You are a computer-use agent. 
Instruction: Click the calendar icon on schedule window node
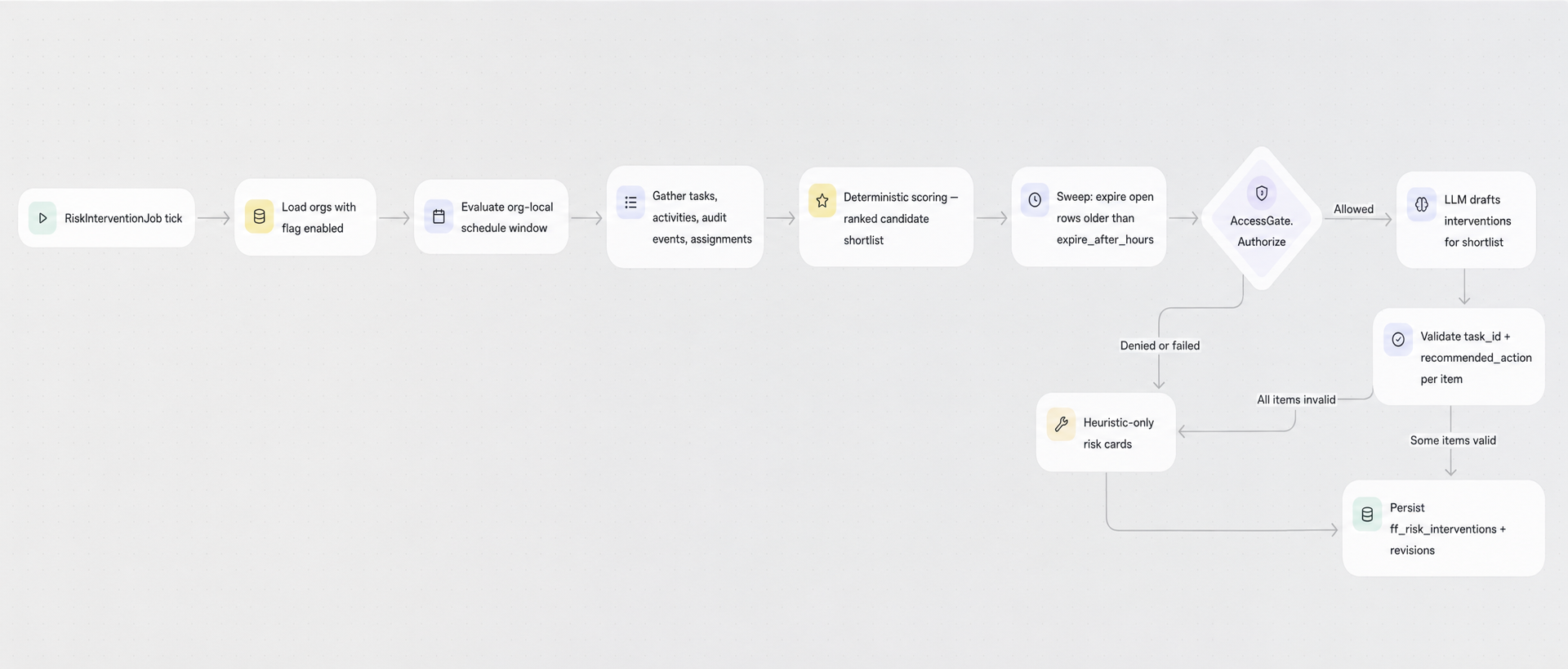tap(439, 216)
